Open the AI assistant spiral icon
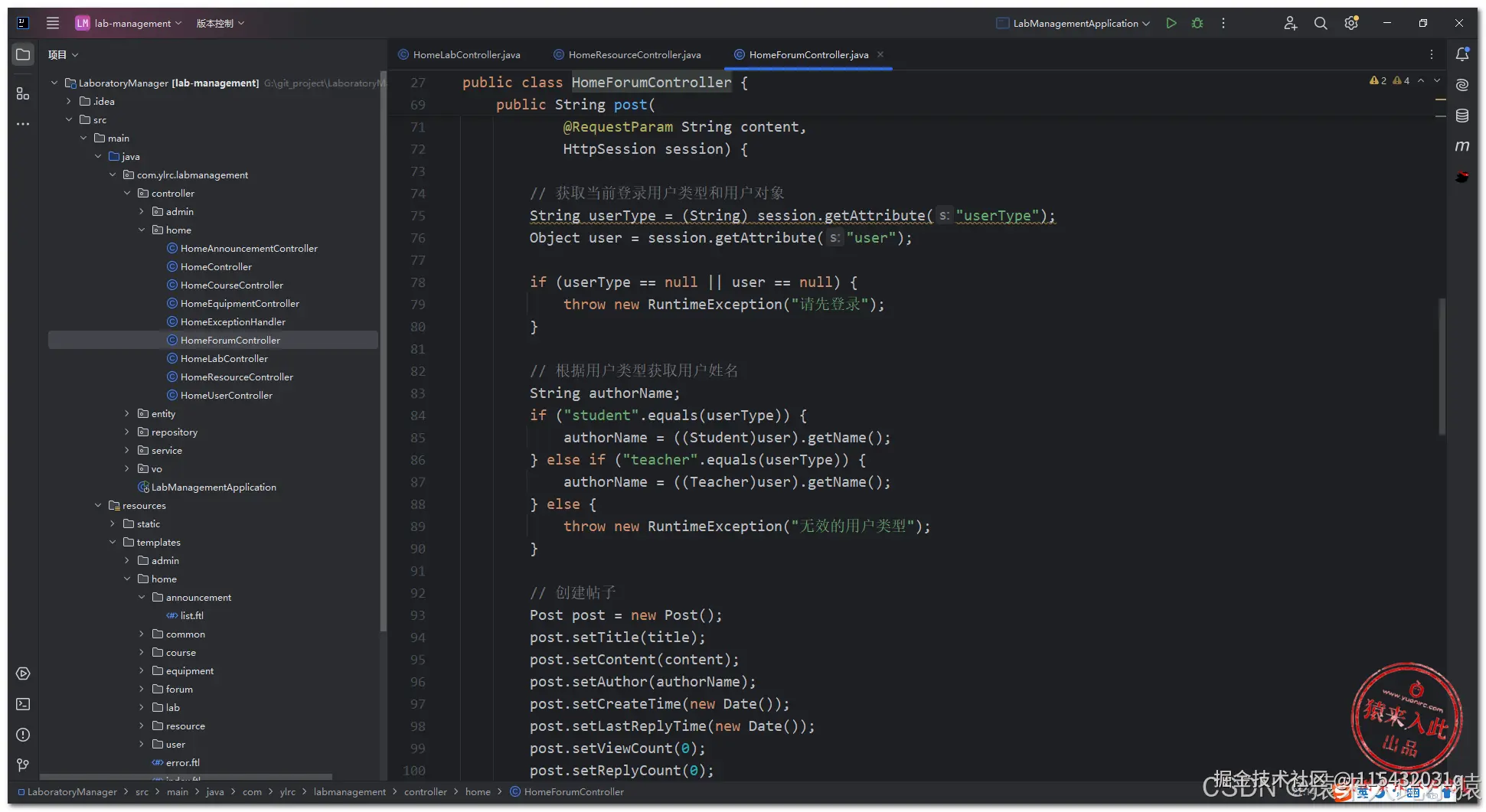This screenshot has height=812, width=1486. click(x=1462, y=85)
